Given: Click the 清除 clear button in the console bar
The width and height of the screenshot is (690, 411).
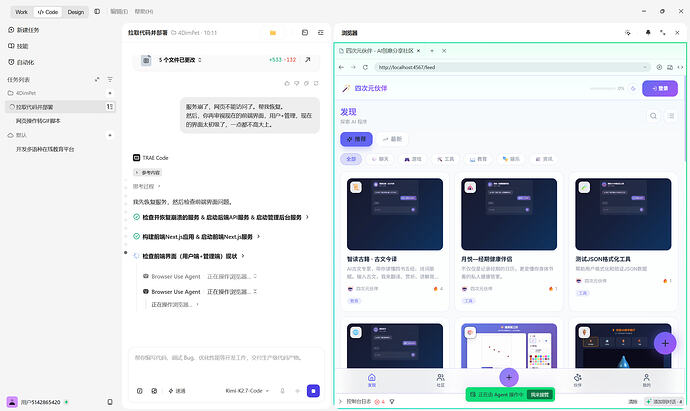Looking at the screenshot, I should [x=633, y=401].
